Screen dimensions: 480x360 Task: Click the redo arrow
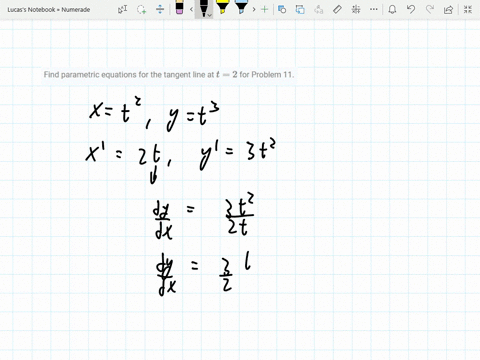[430, 9]
